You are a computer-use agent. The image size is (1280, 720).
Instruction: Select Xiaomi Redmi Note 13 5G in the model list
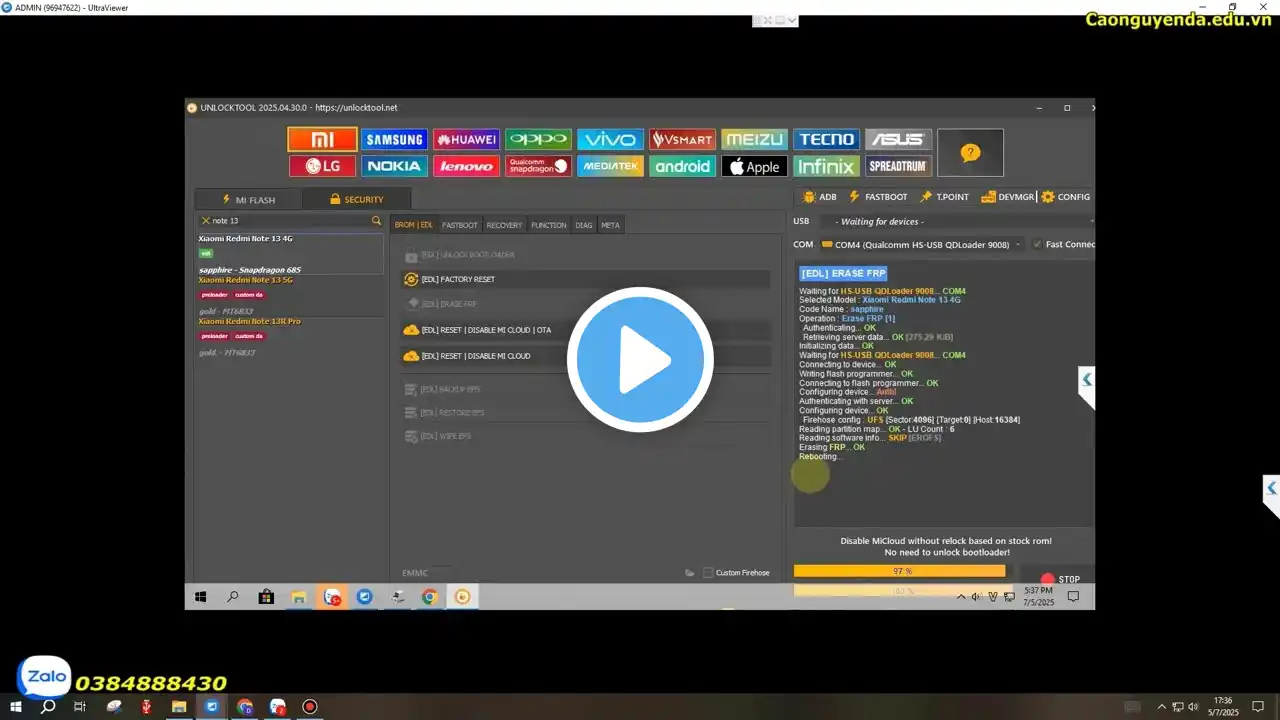click(290, 296)
